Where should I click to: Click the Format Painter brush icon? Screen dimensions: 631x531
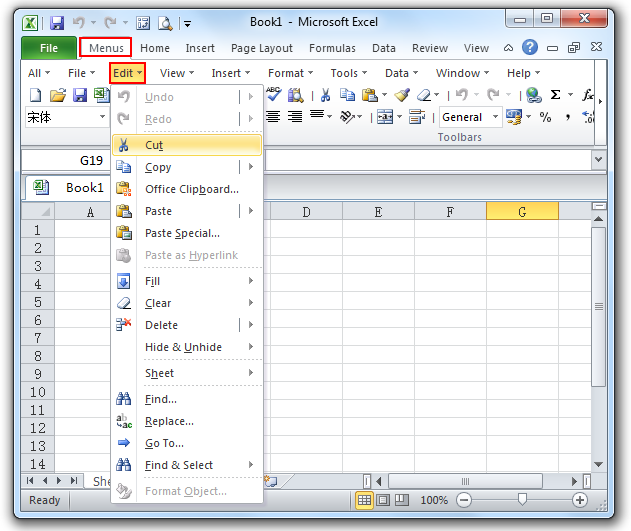[402, 96]
